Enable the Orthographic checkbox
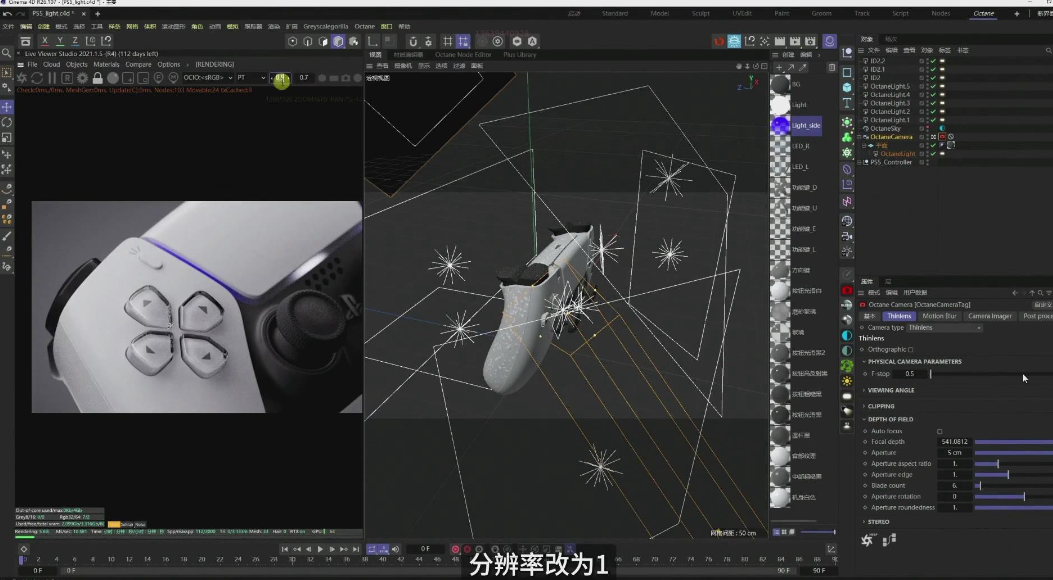Viewport: 1053px width, 580px height. tap(911, 350)
